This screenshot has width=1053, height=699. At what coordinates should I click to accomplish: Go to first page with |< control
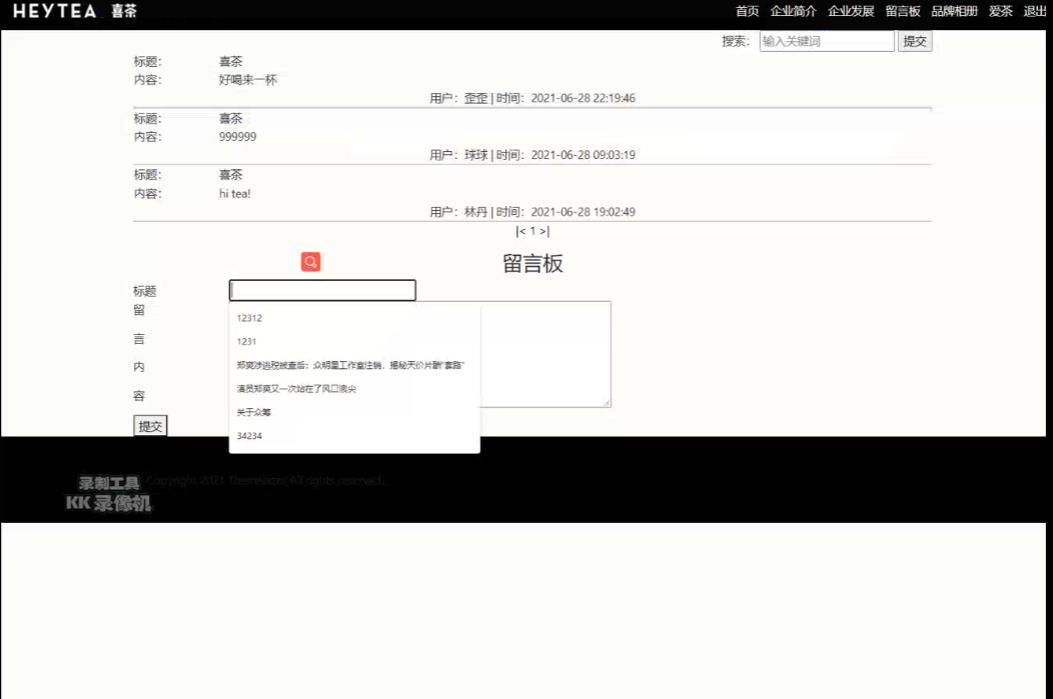tap(520, 231)
